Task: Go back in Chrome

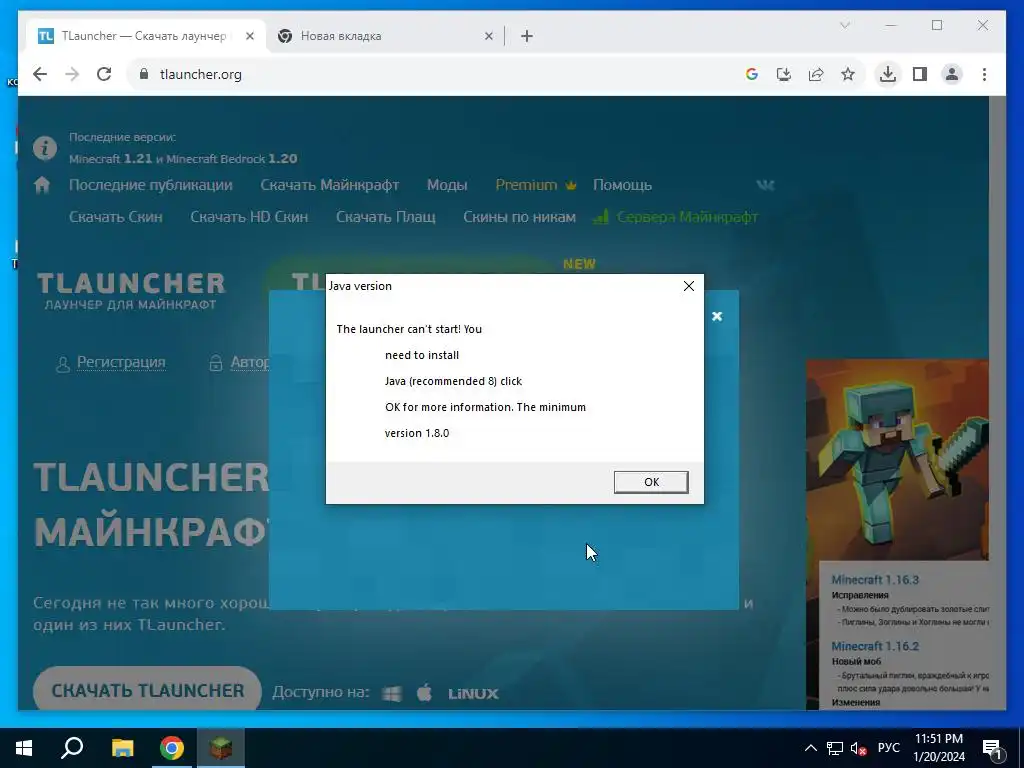Action: click(40, 74)
